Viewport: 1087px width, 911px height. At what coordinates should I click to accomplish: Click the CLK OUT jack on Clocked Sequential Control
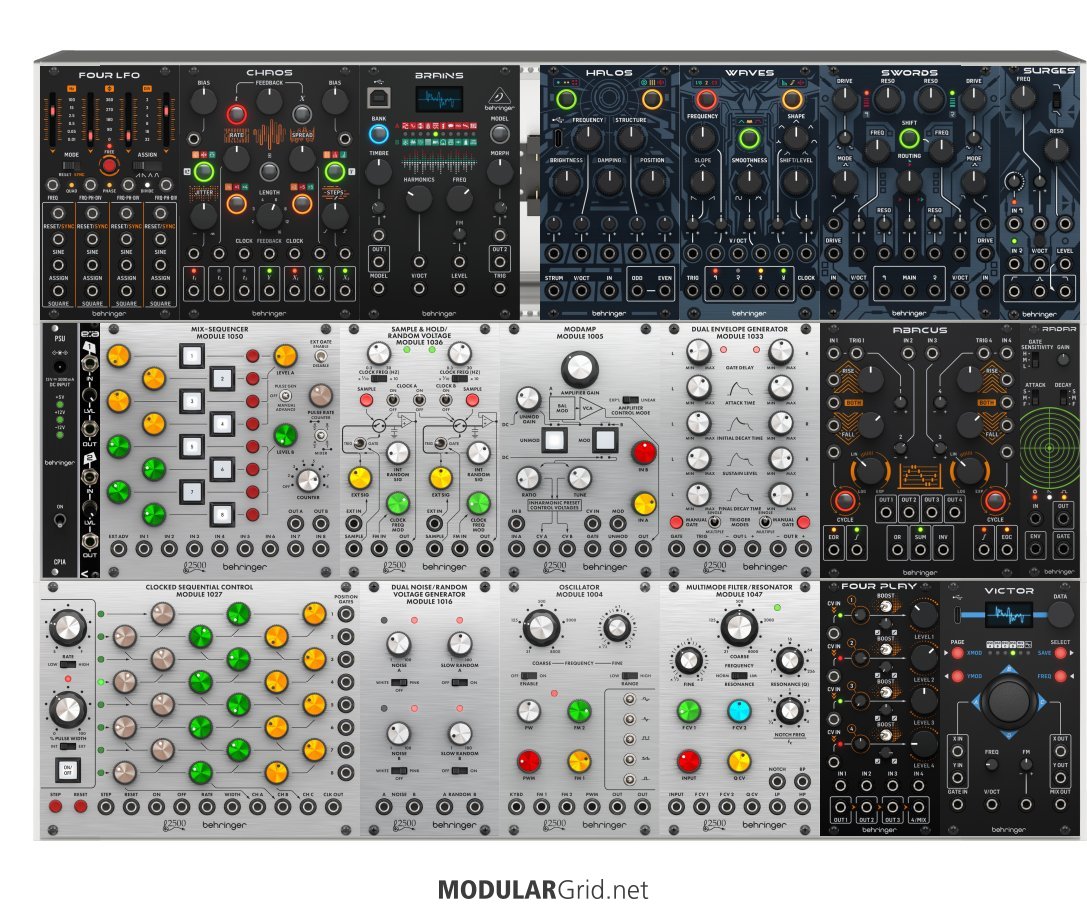click(333, 807)
